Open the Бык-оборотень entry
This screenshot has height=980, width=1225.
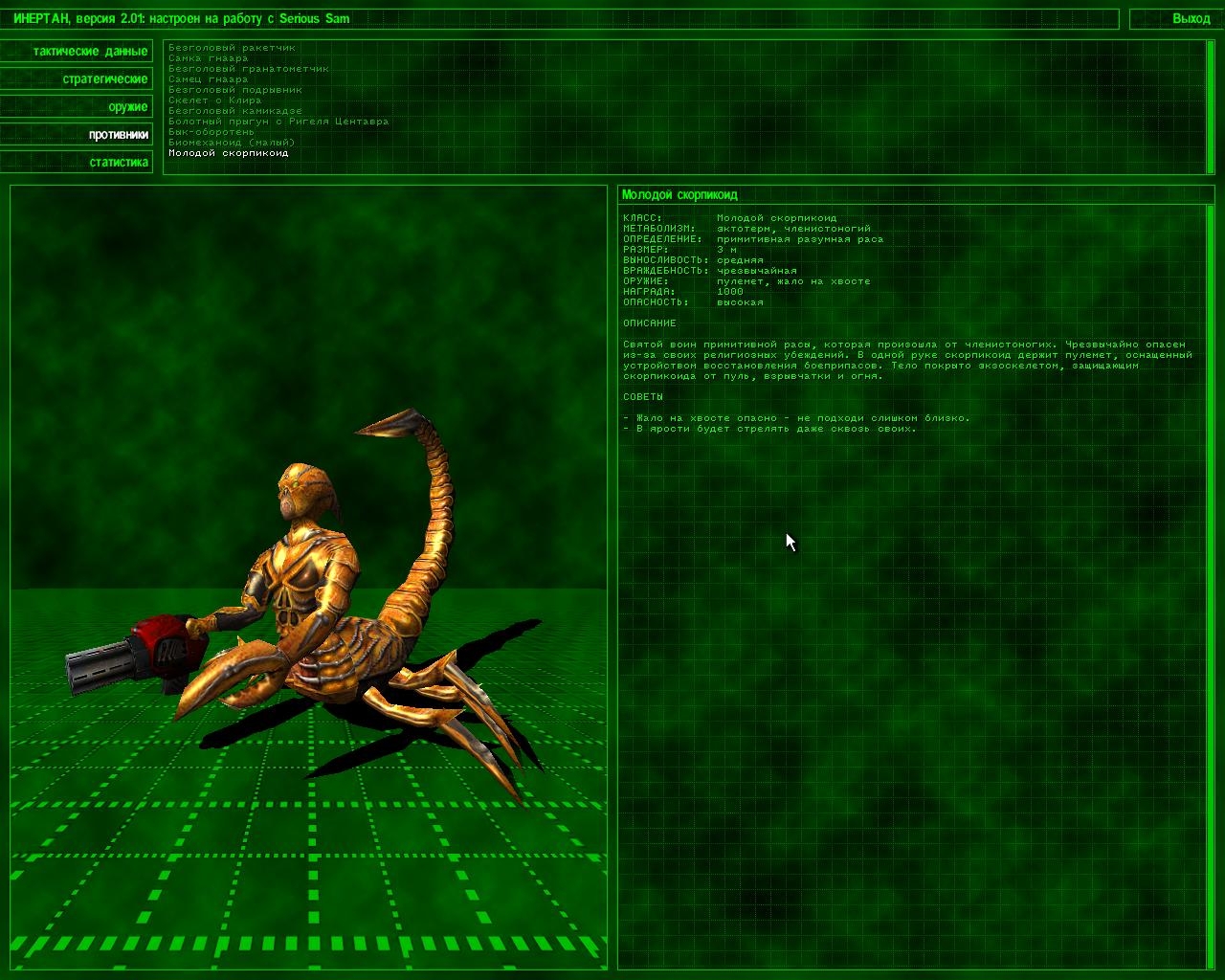pyautogui.click(x=212, y=131)
